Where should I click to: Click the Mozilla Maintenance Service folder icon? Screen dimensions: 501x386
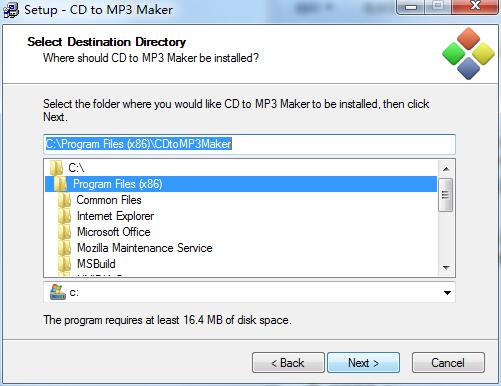pyautogui.click(x=64, y=248)
